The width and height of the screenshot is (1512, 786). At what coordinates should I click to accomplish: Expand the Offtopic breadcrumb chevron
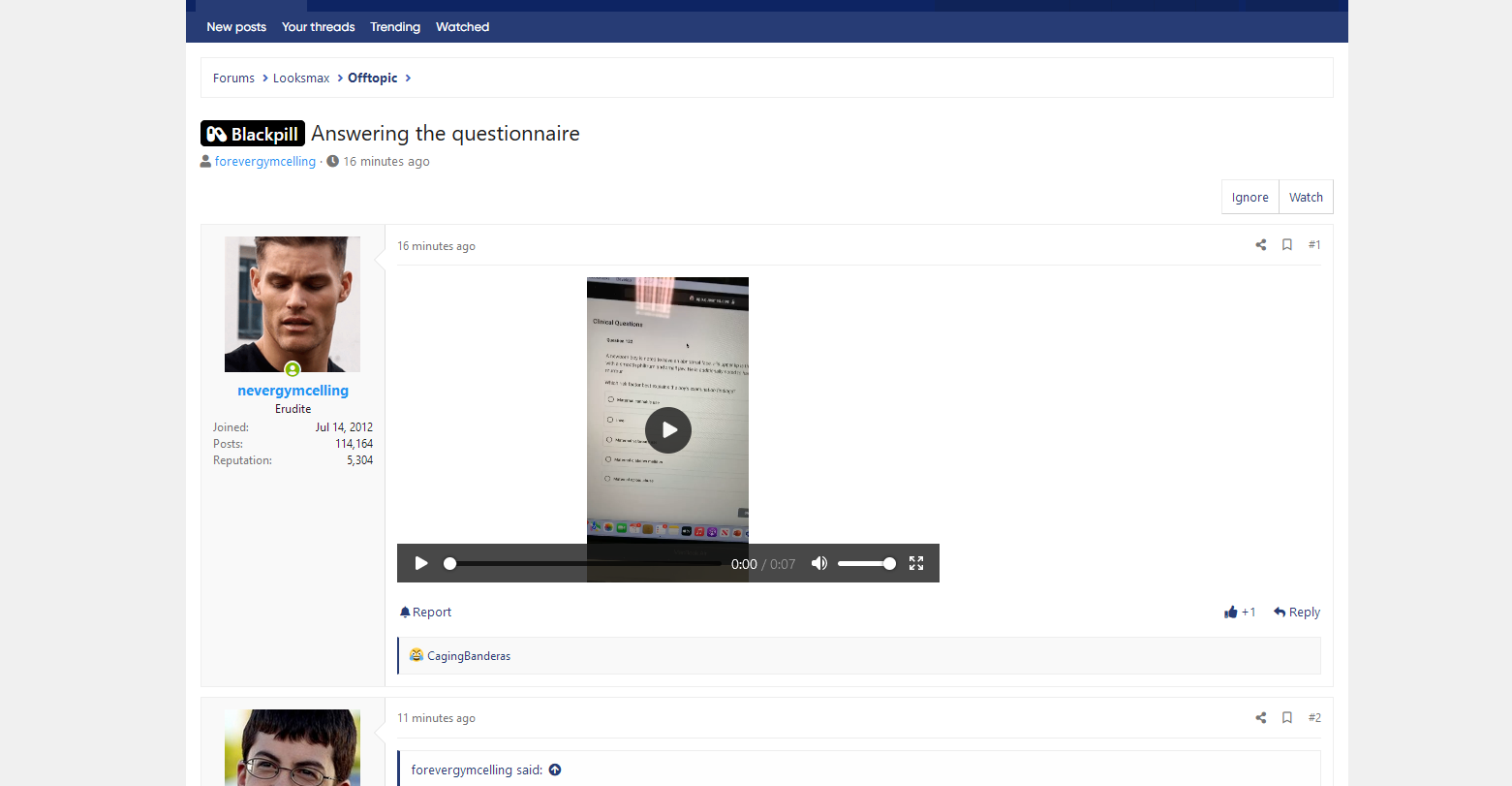coord(408,79)
